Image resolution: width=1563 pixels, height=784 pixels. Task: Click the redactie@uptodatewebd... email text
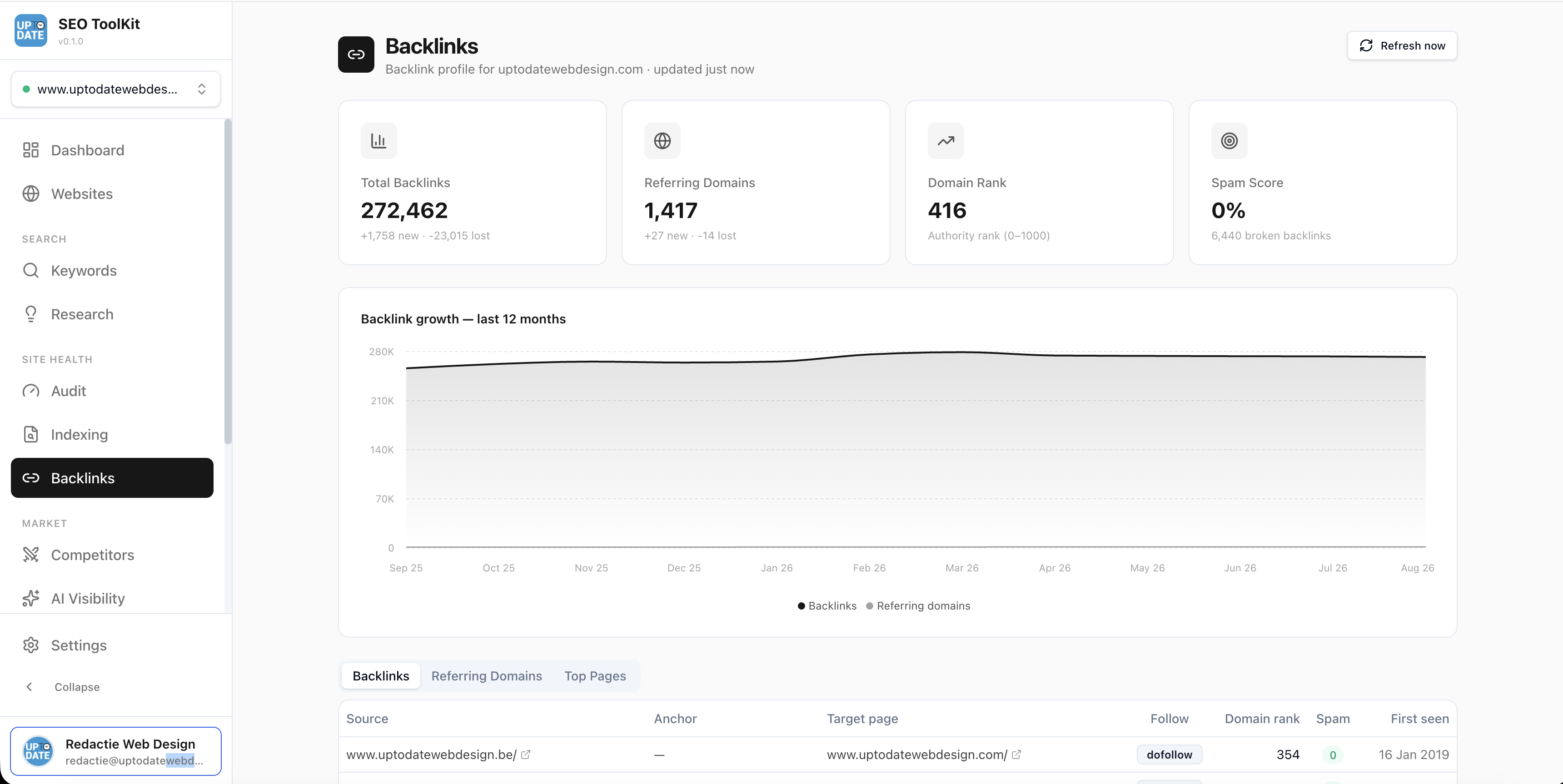(134, 760)
